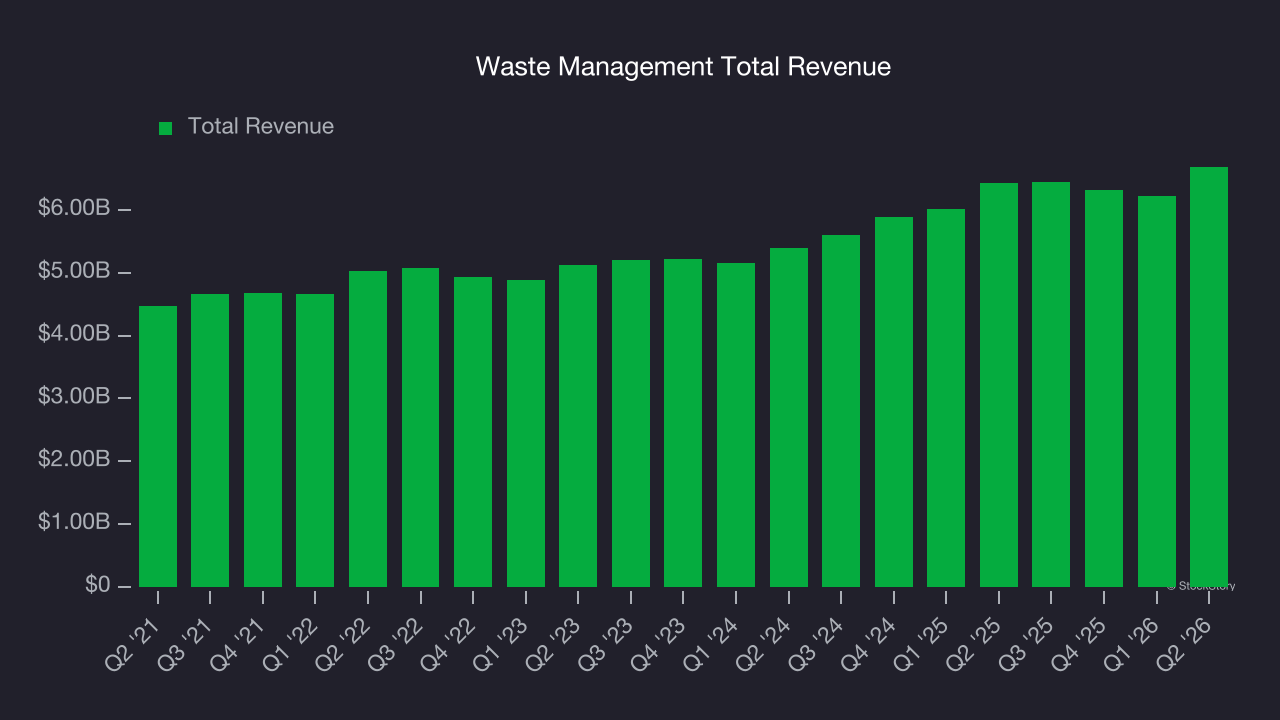This screenshot has width=1280, height=720.
Task: Select the Q1 '25 revenue bar
Action: click(946, 398)
